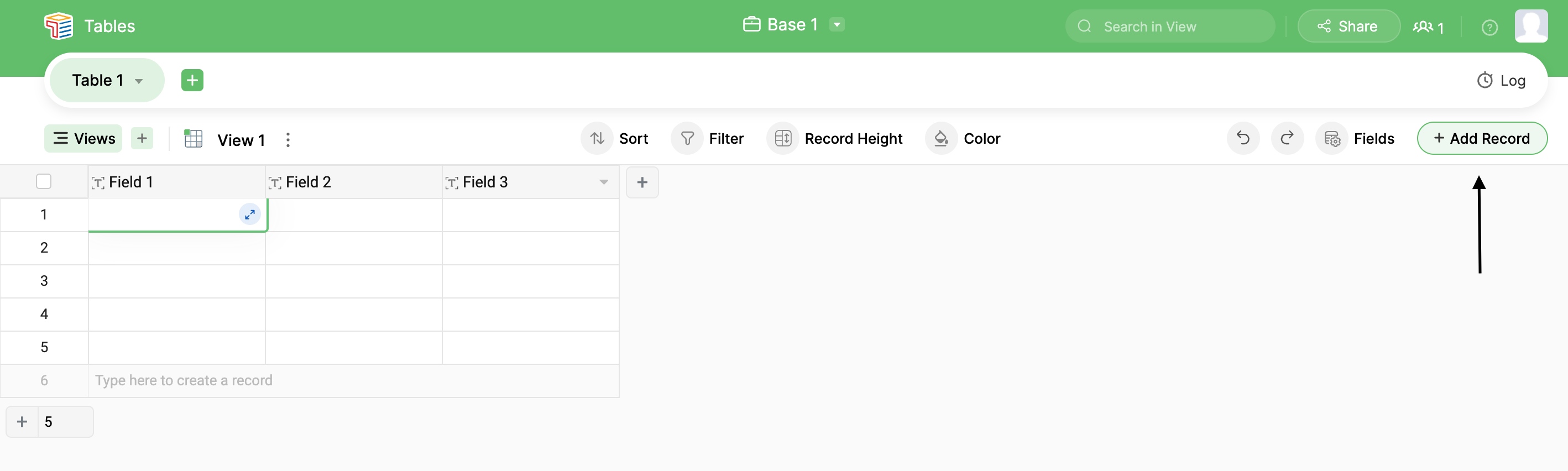Click the add field plus column button

tap(641, 182)
